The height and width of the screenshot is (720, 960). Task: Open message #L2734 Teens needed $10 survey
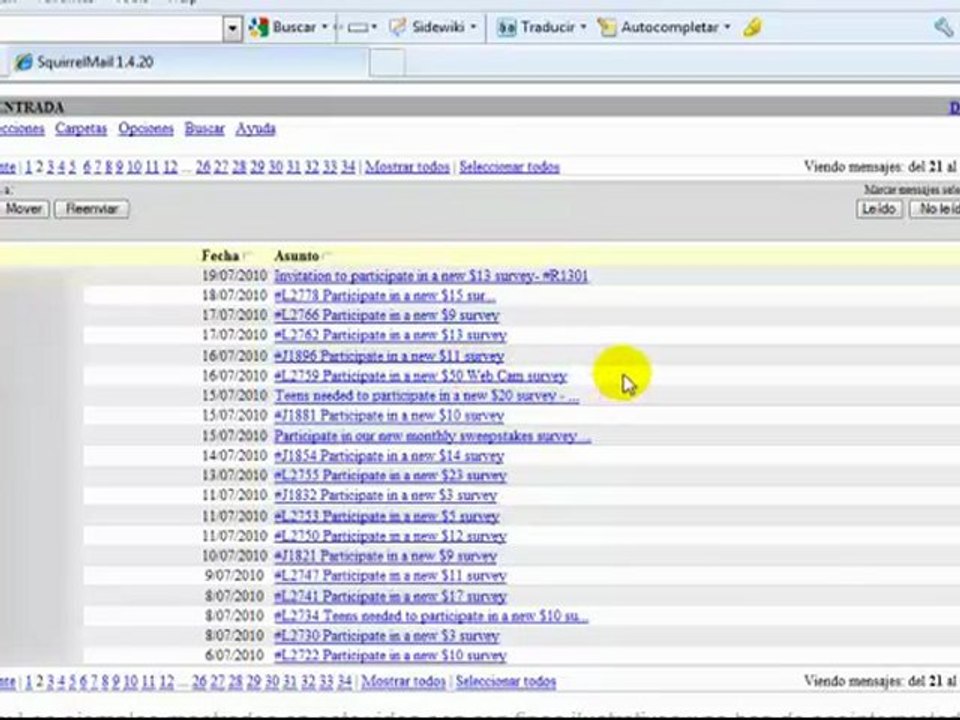point(431,616)
